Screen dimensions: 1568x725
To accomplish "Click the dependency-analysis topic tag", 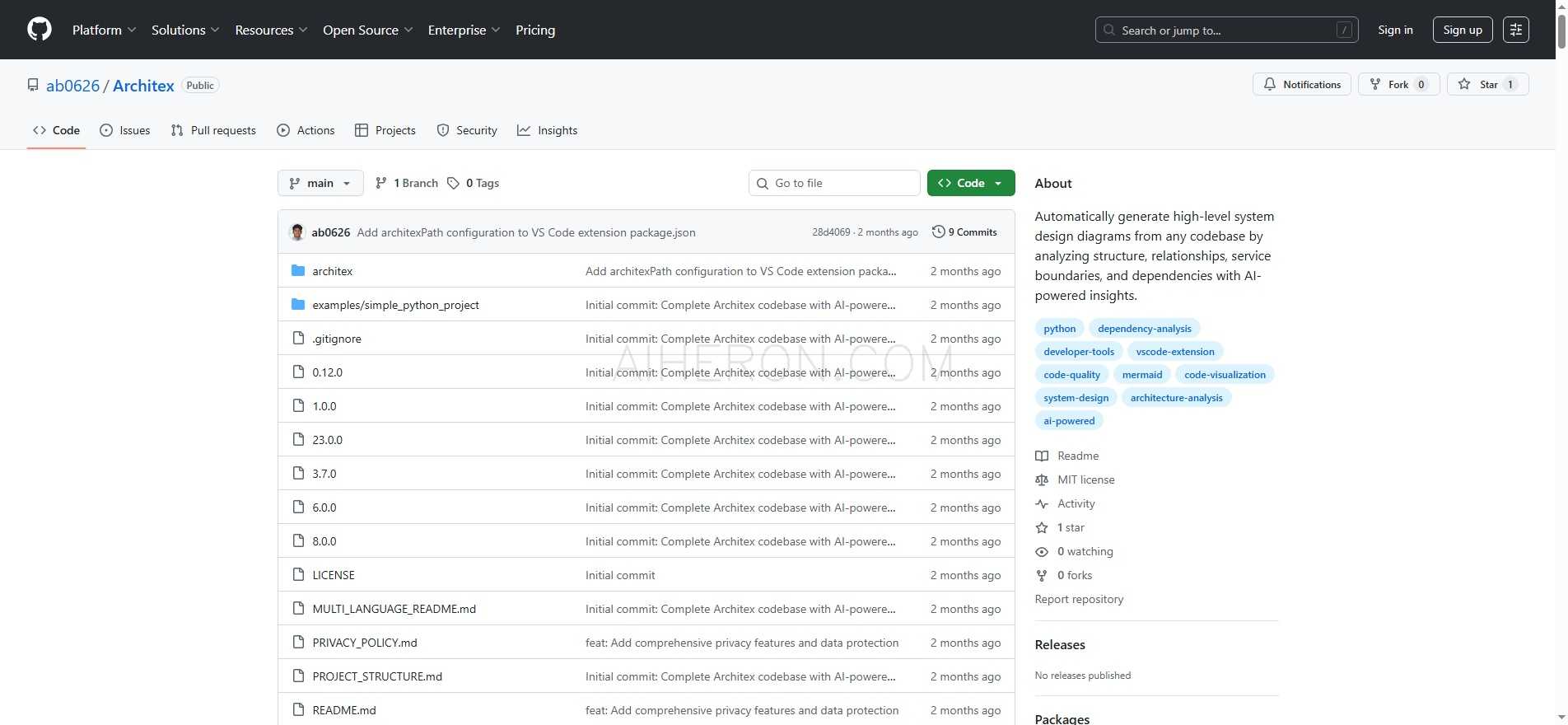I will pyautogui.click(x=1144, y=329).
